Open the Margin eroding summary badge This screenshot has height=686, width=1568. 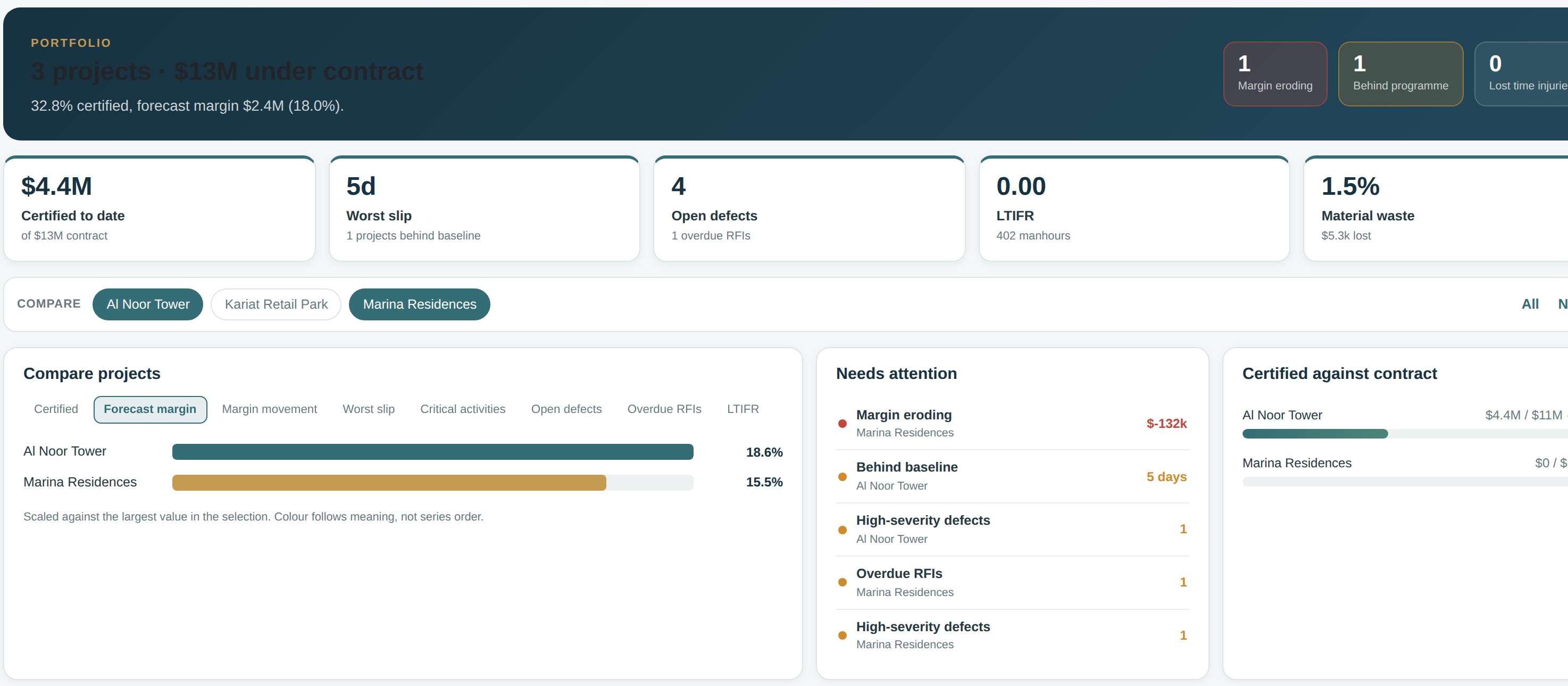coord(1274,74)
